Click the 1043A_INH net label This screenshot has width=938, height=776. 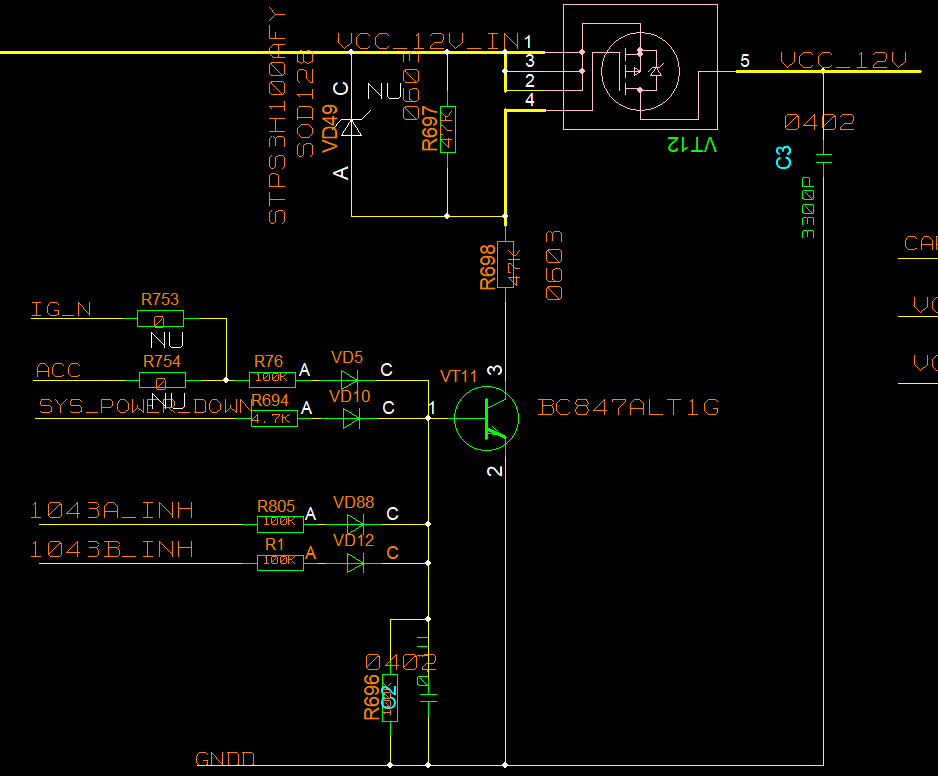[x=111, y=511]
